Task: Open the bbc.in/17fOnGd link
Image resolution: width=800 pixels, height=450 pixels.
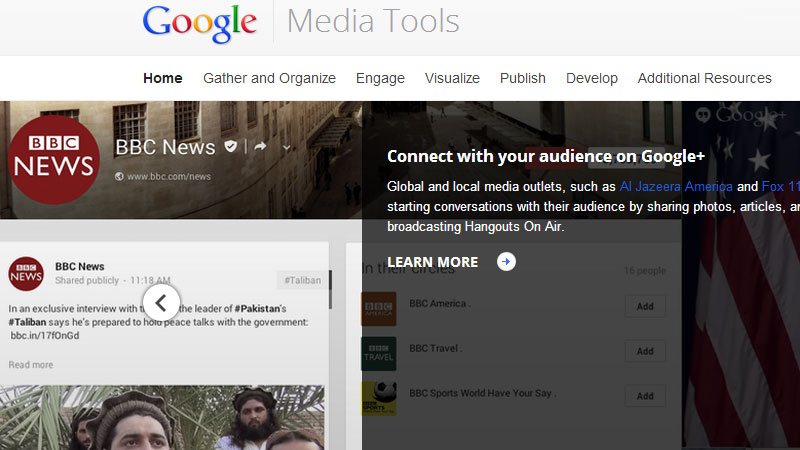Action: coord(45,336)
